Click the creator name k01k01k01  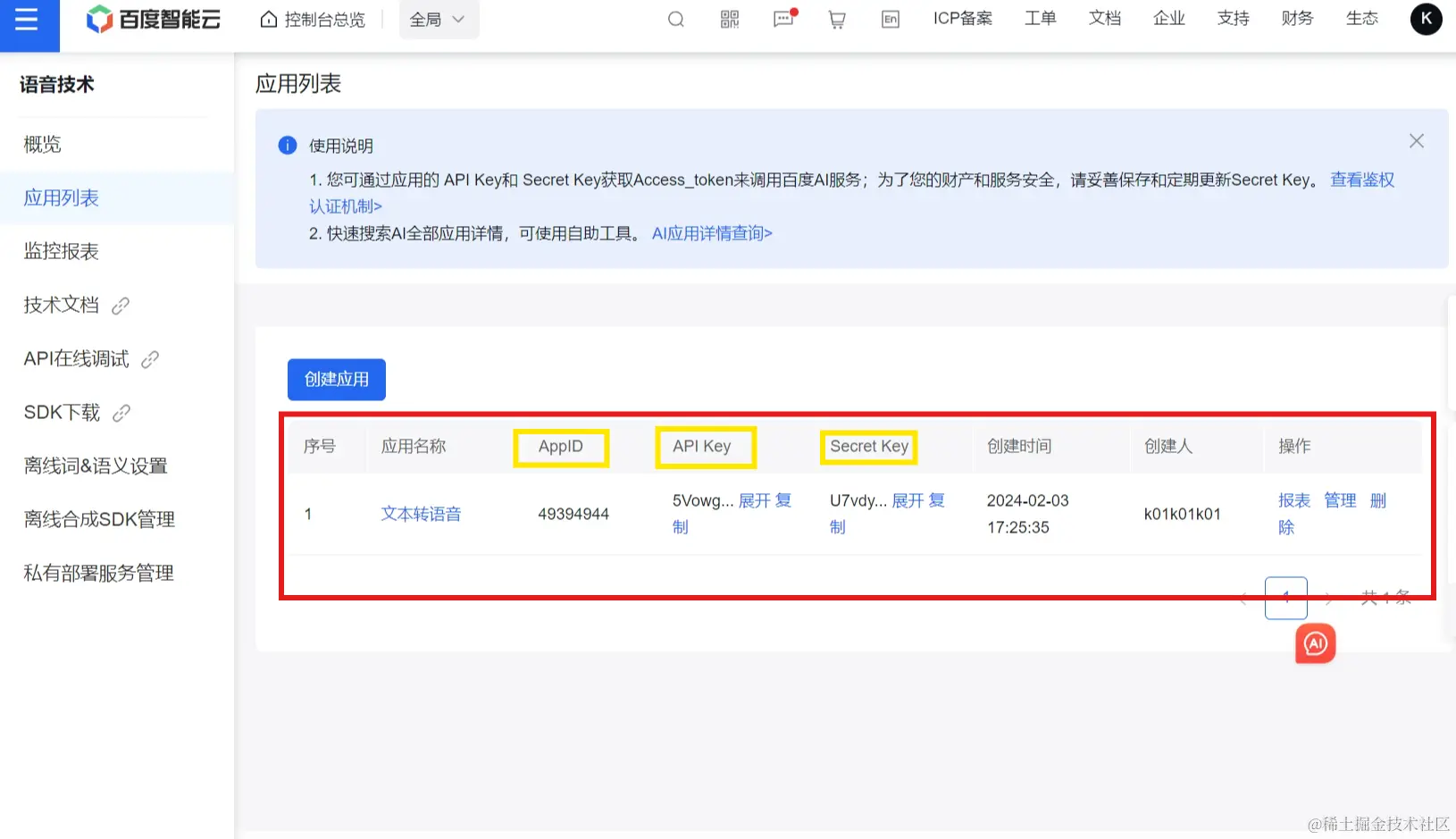click(x=1183, y=514)
